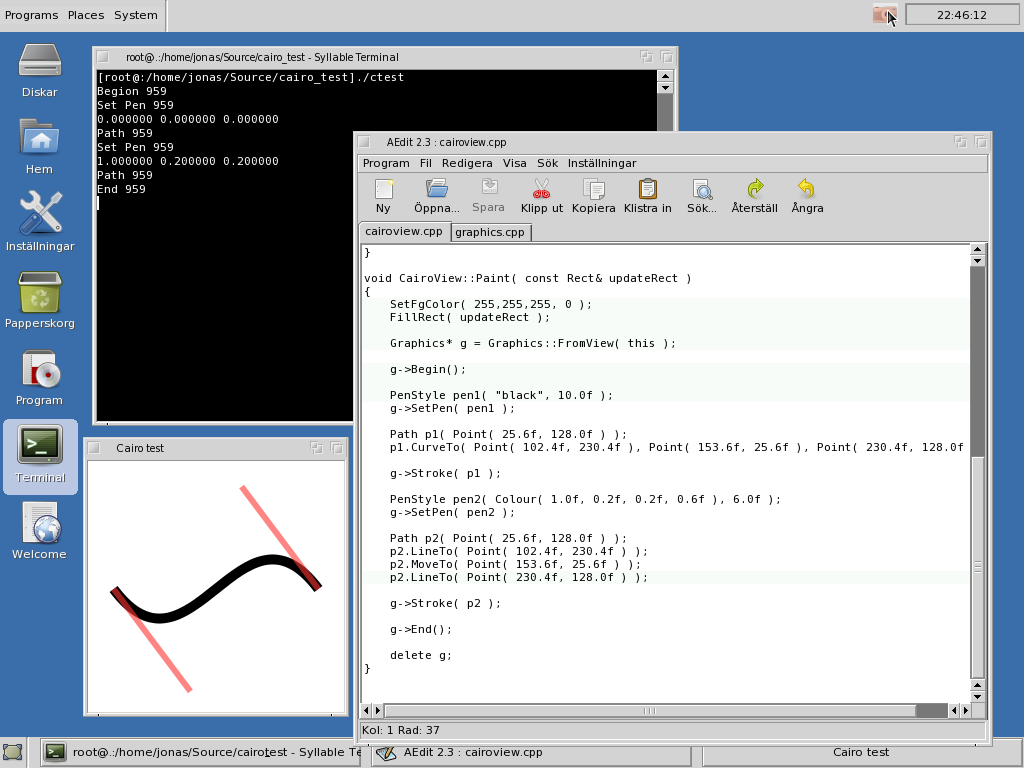The height and width of the screenshot is (768, 1024).
Task: Open the Papperskorg trash icon
Action: [40, 292]
